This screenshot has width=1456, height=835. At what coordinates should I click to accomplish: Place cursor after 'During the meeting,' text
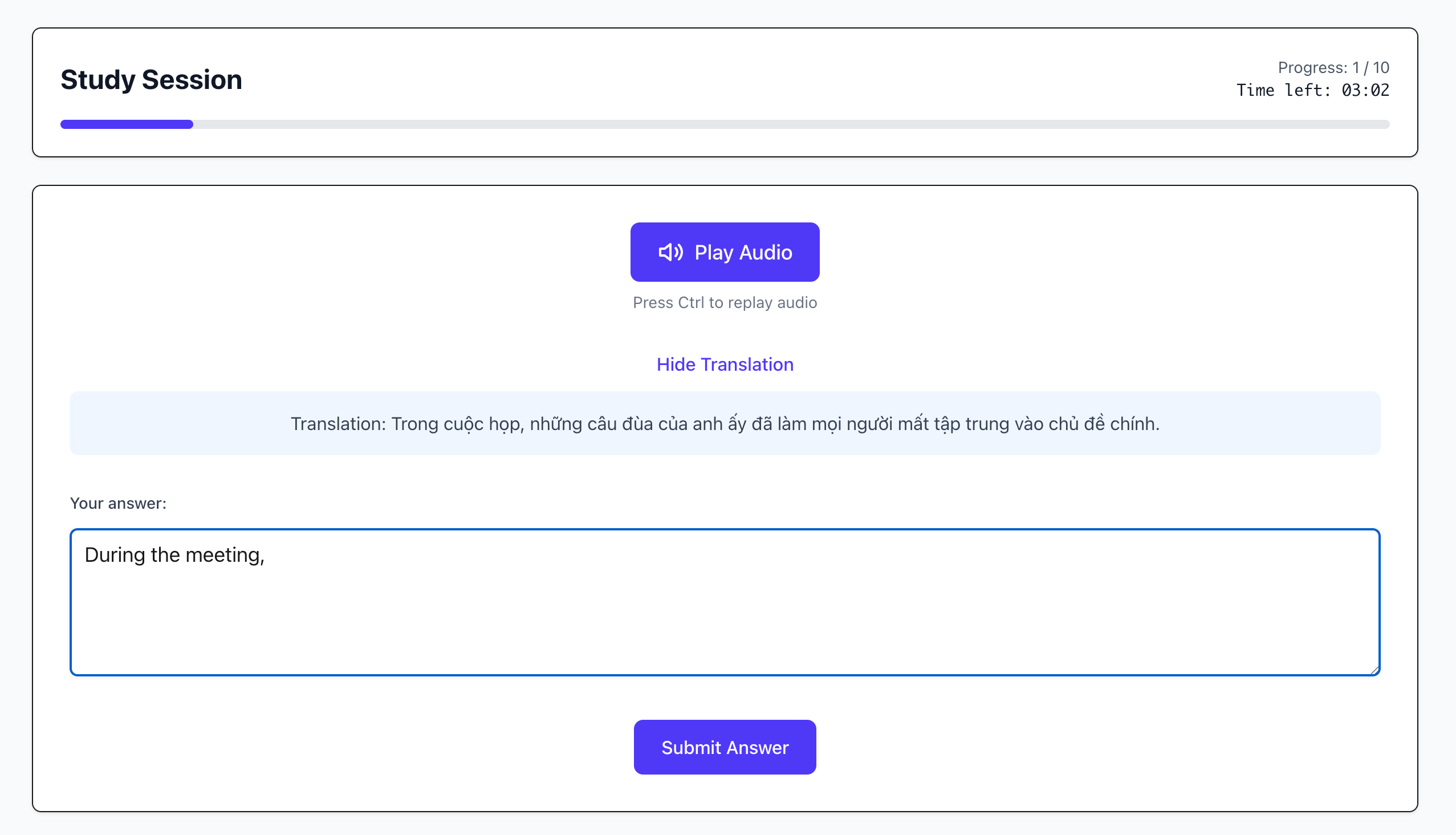[266, 555]
